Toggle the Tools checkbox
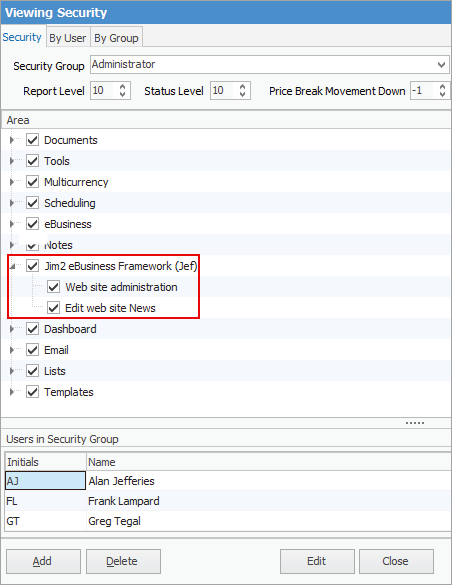Screen dimensions: 452x585 click(32, 161)
